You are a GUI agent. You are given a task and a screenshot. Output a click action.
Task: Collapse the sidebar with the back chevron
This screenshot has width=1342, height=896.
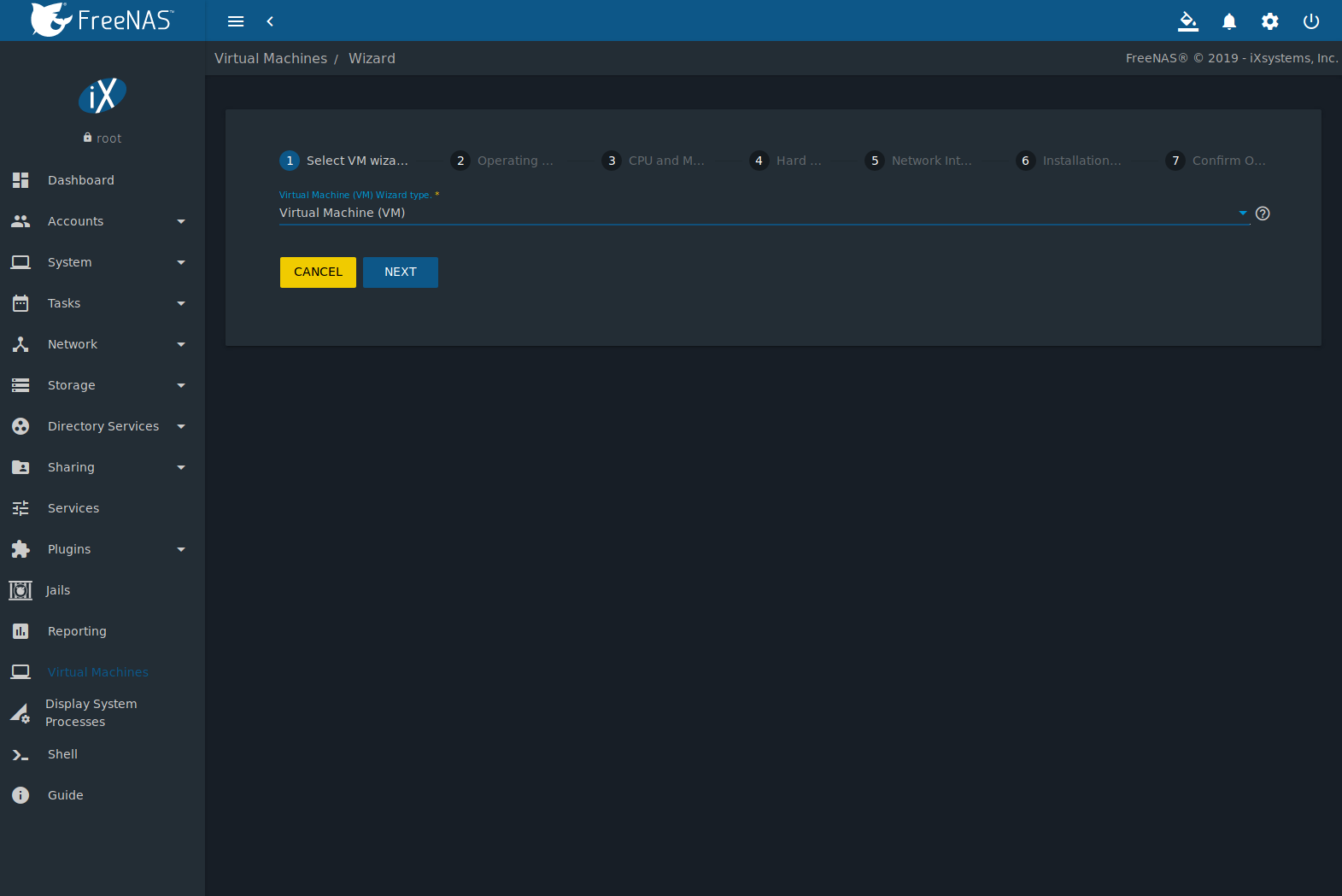(270, 21)
